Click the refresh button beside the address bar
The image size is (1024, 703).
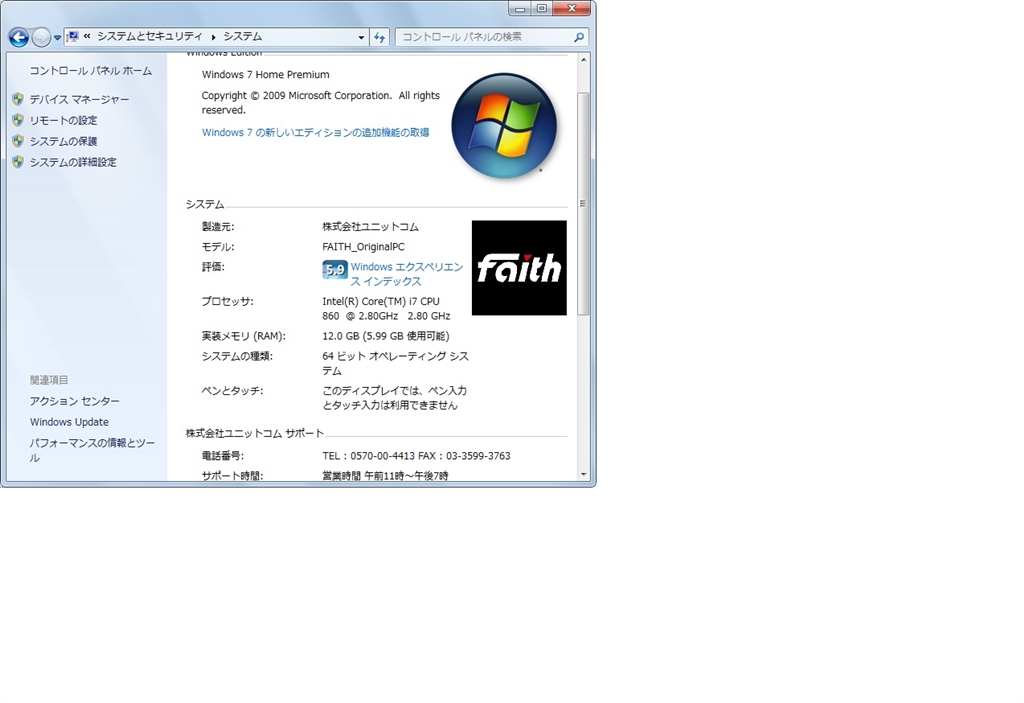[379, 37]
